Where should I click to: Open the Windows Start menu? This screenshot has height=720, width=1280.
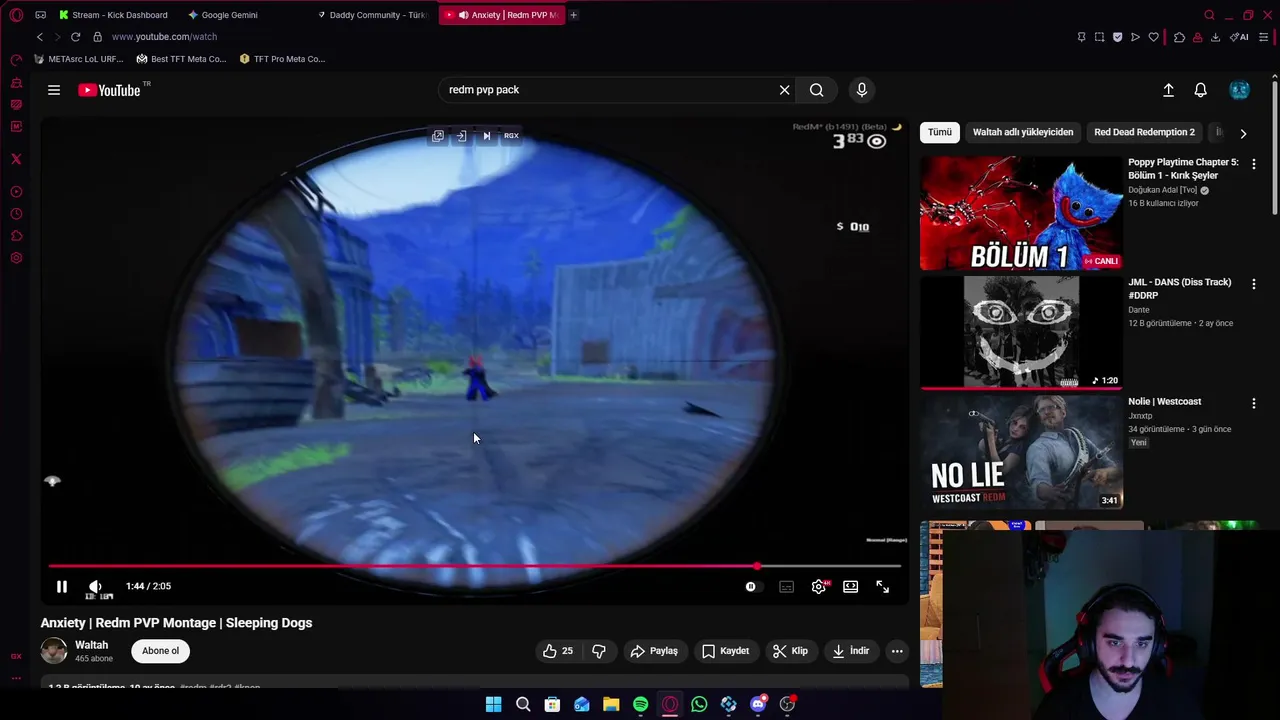click(493, 704)
